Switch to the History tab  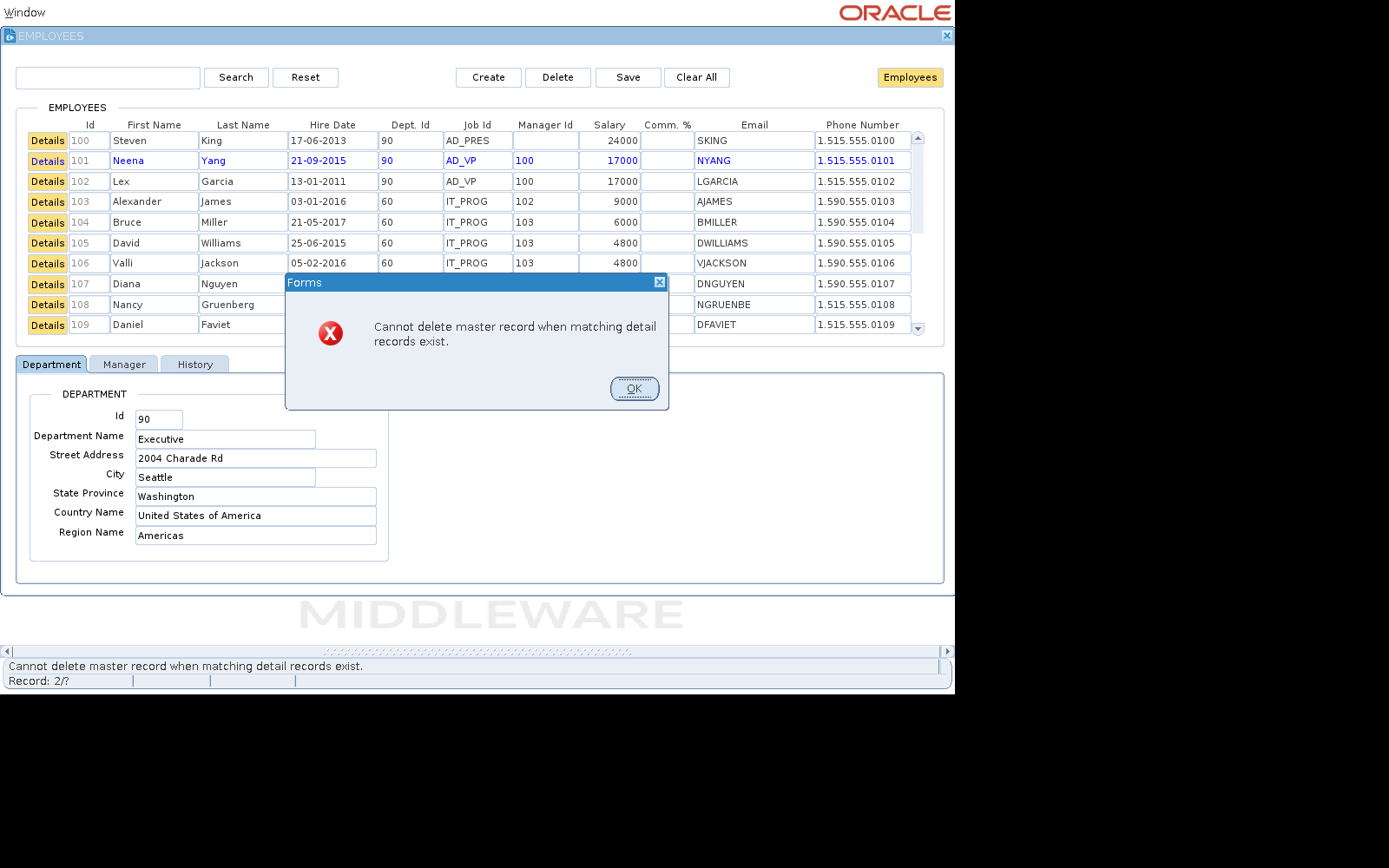[x=195, y=365]
